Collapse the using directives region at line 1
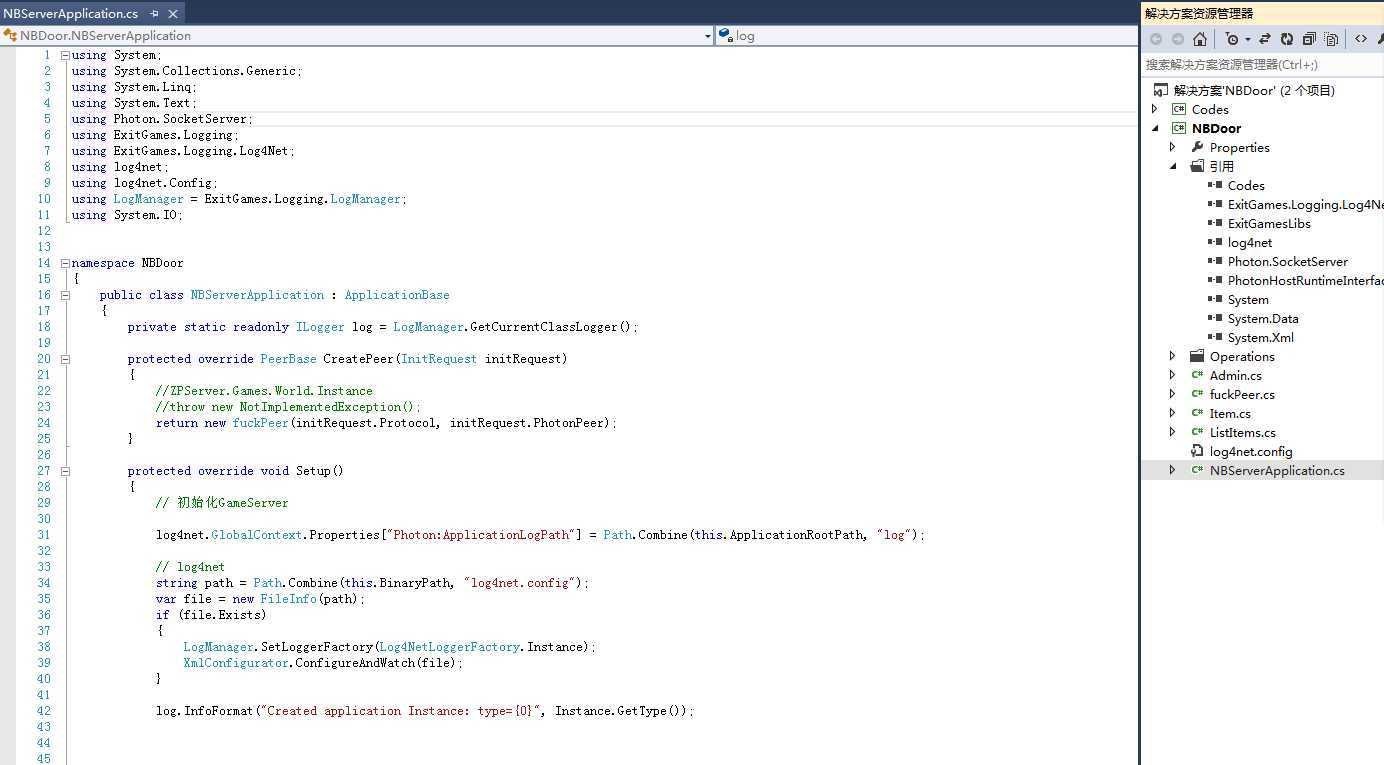This screenshot has height=765, width=1384. [x=65, y=55]
